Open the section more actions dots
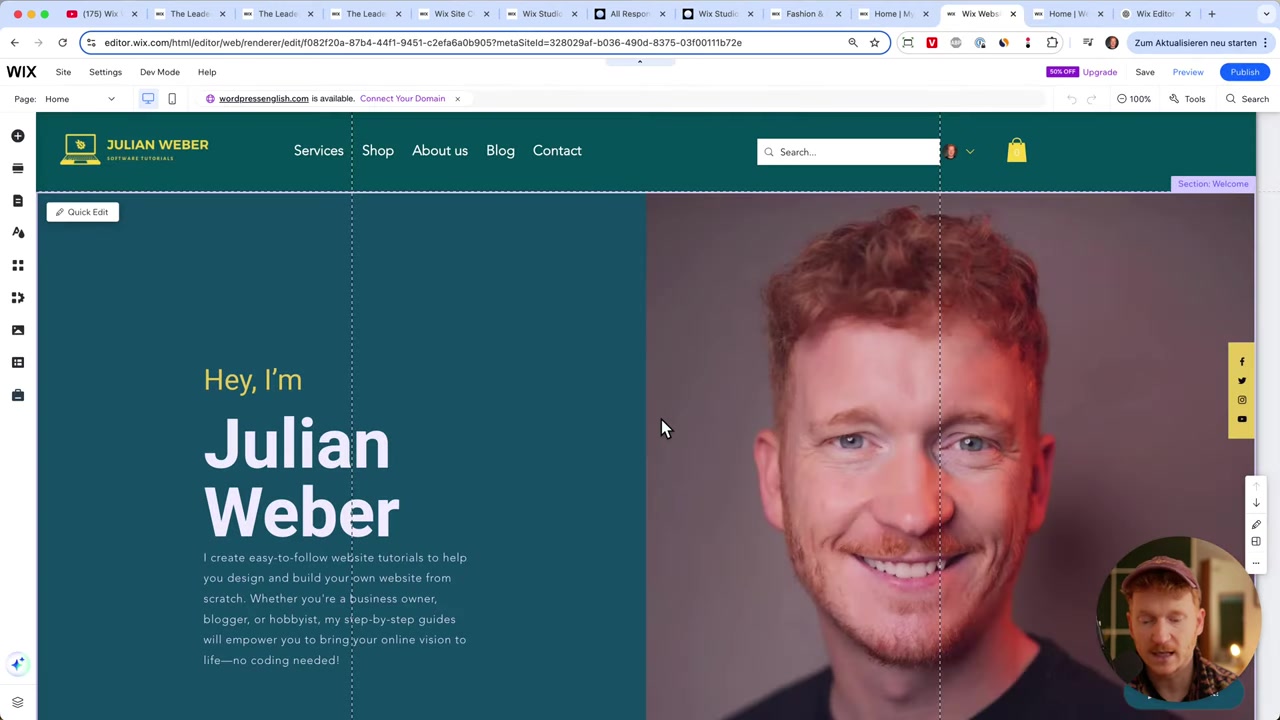 point(1256,562)
